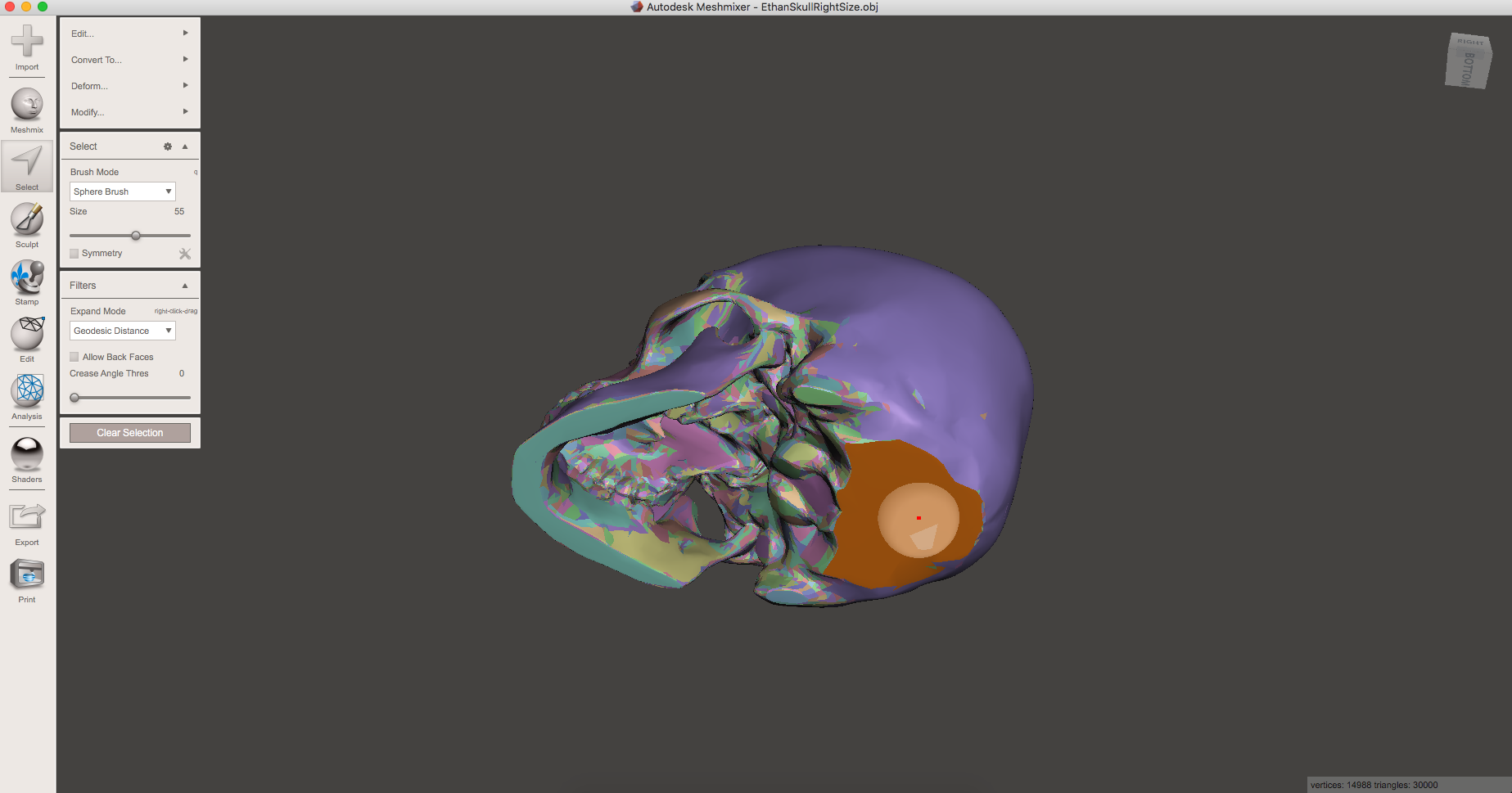Close the Meshmixer window with red button

pos(10,7)
